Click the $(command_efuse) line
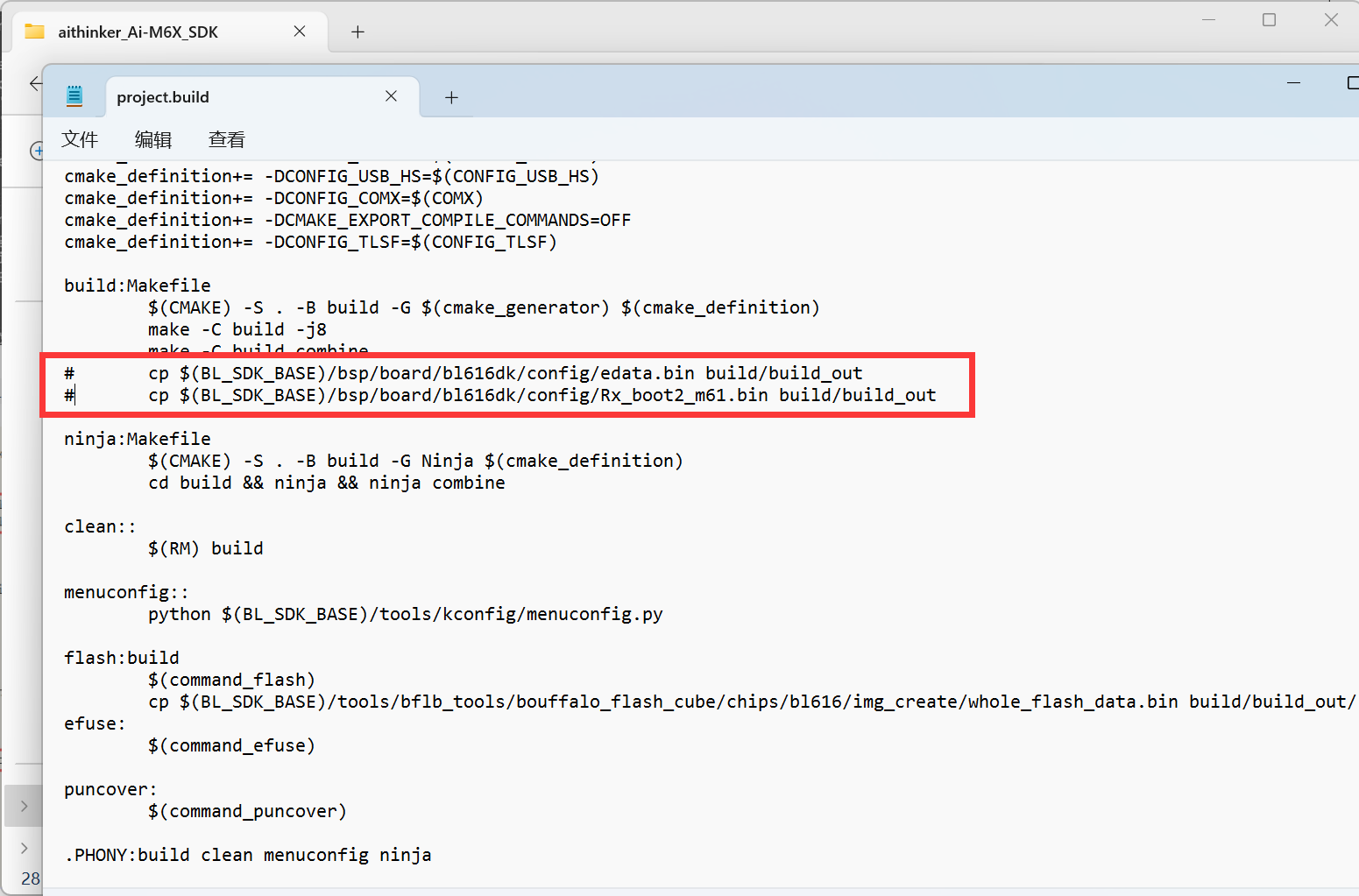 tap(231, 745)
